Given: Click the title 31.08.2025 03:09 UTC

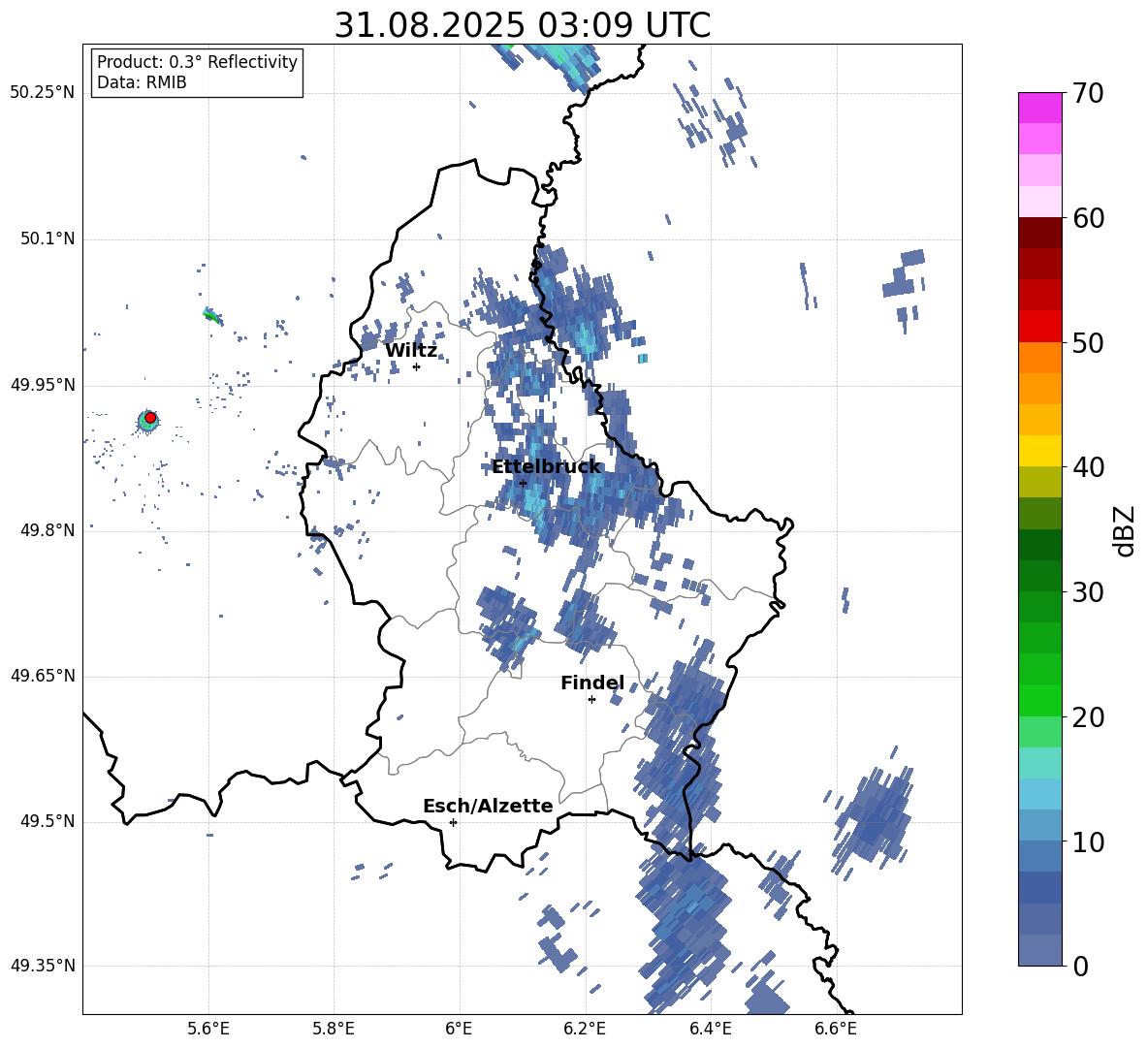Looking at the screenshot, I should pos(522,25).
